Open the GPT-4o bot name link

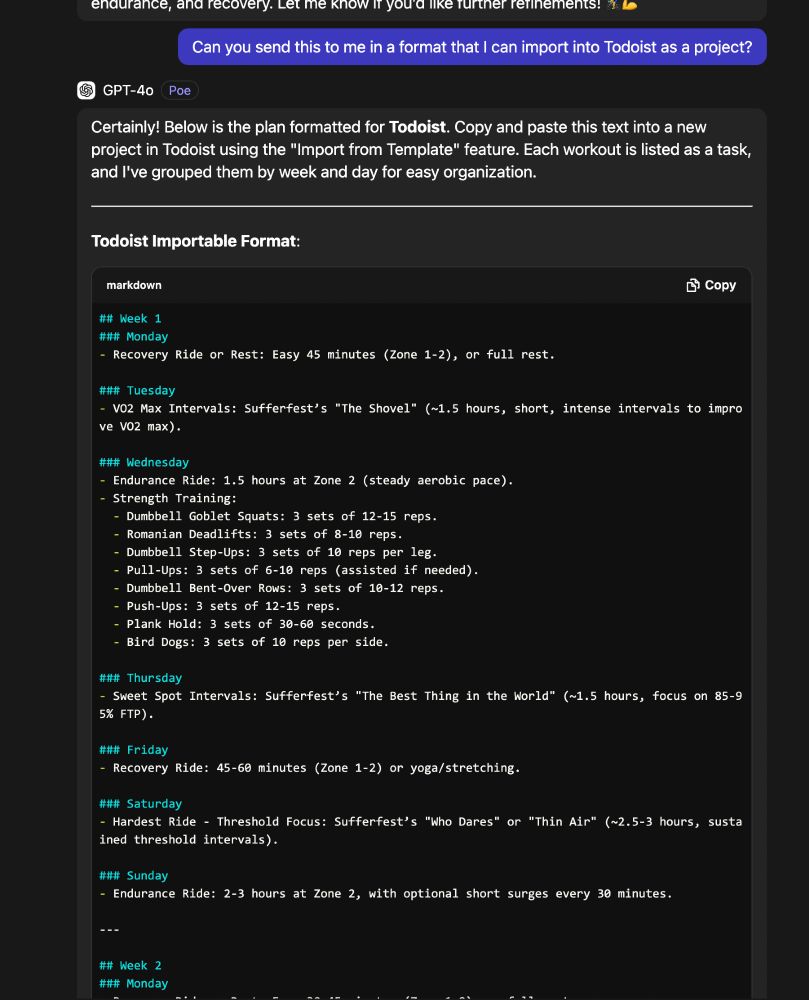pyautogui.click(x=128, y=90)
